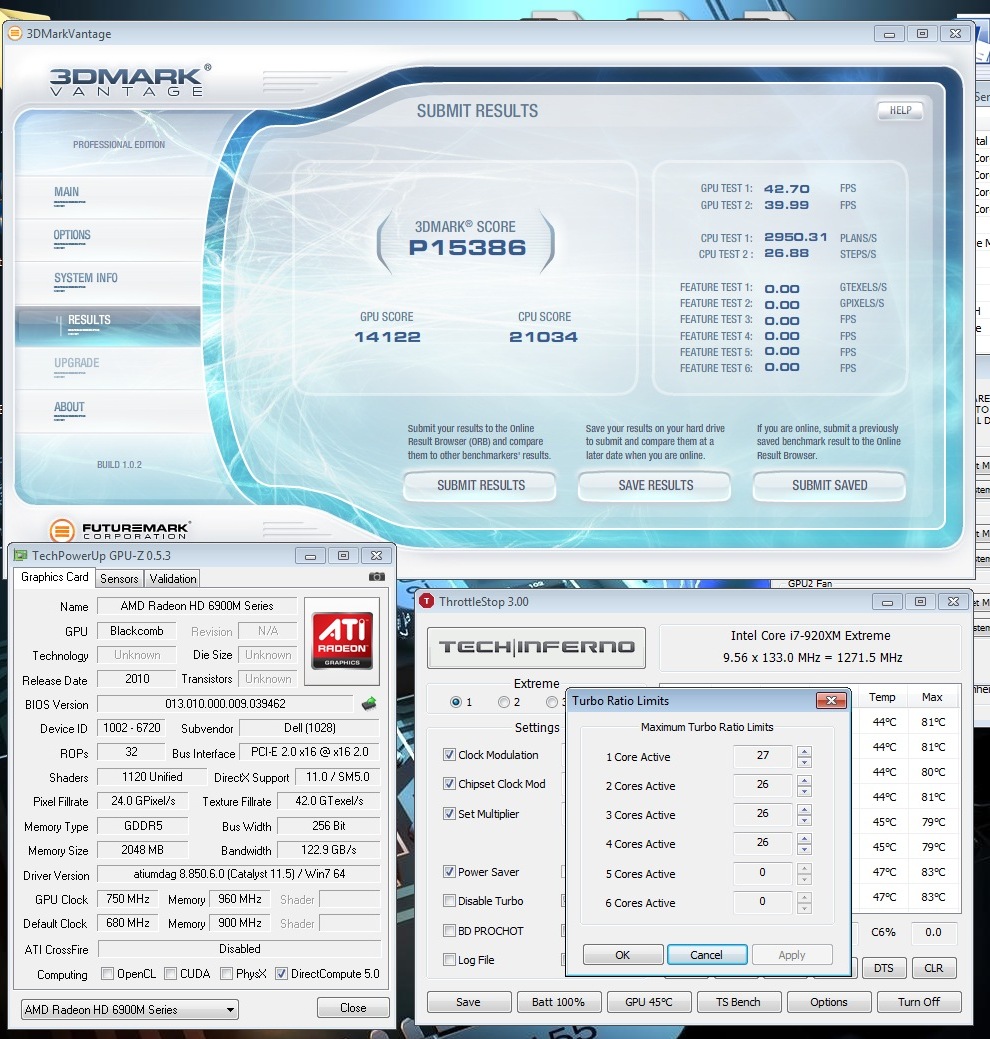Click the 3DMark Vantage title bar icon

coord(15,33)
